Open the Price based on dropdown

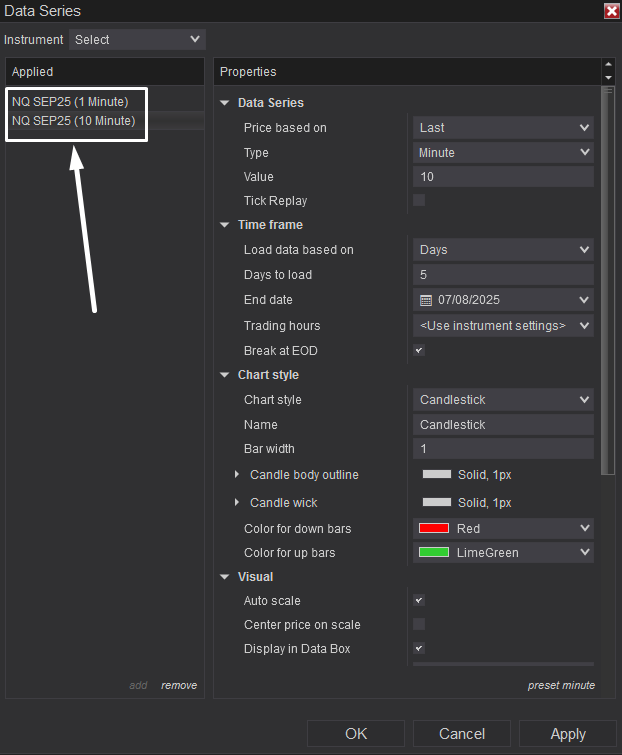point(503,128)
